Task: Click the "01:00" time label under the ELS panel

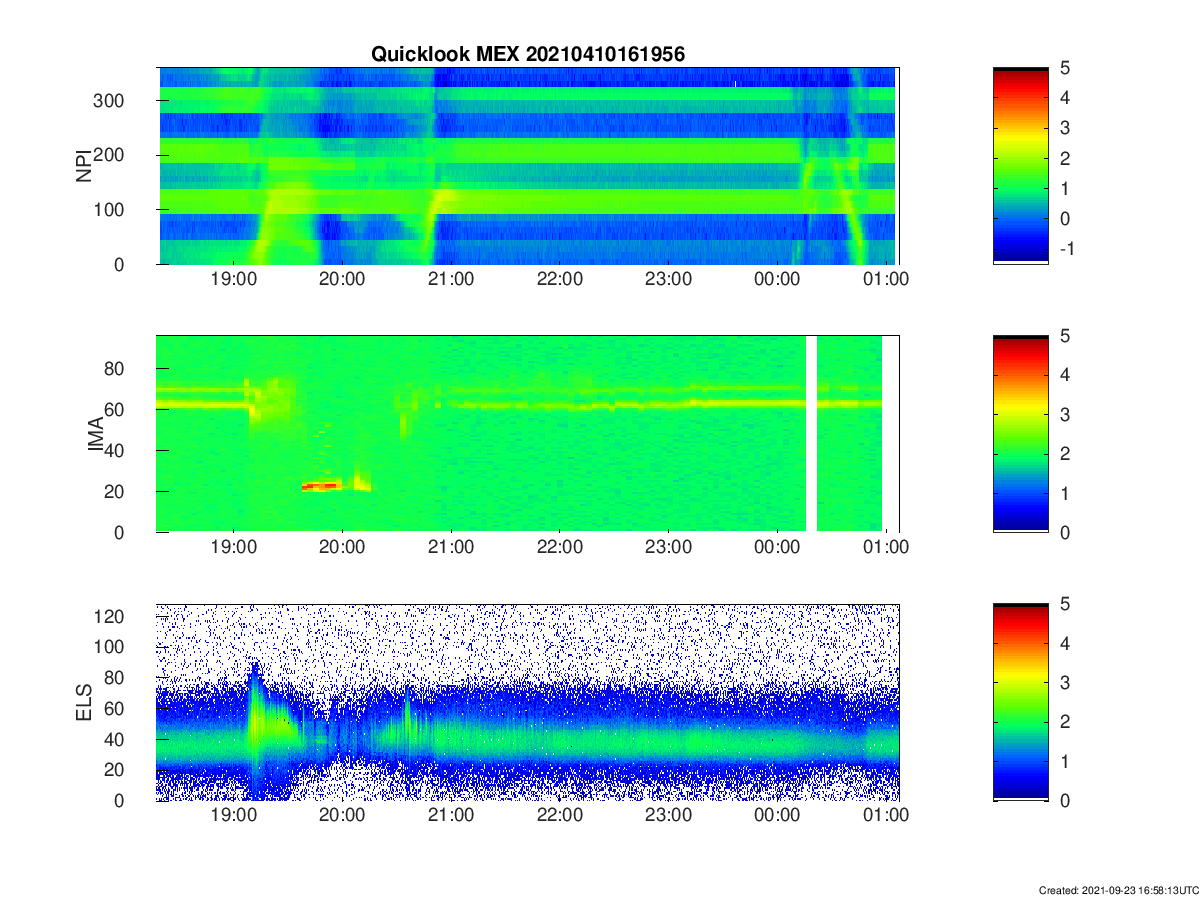Action: pyautogui.click(x=887, y=818)
